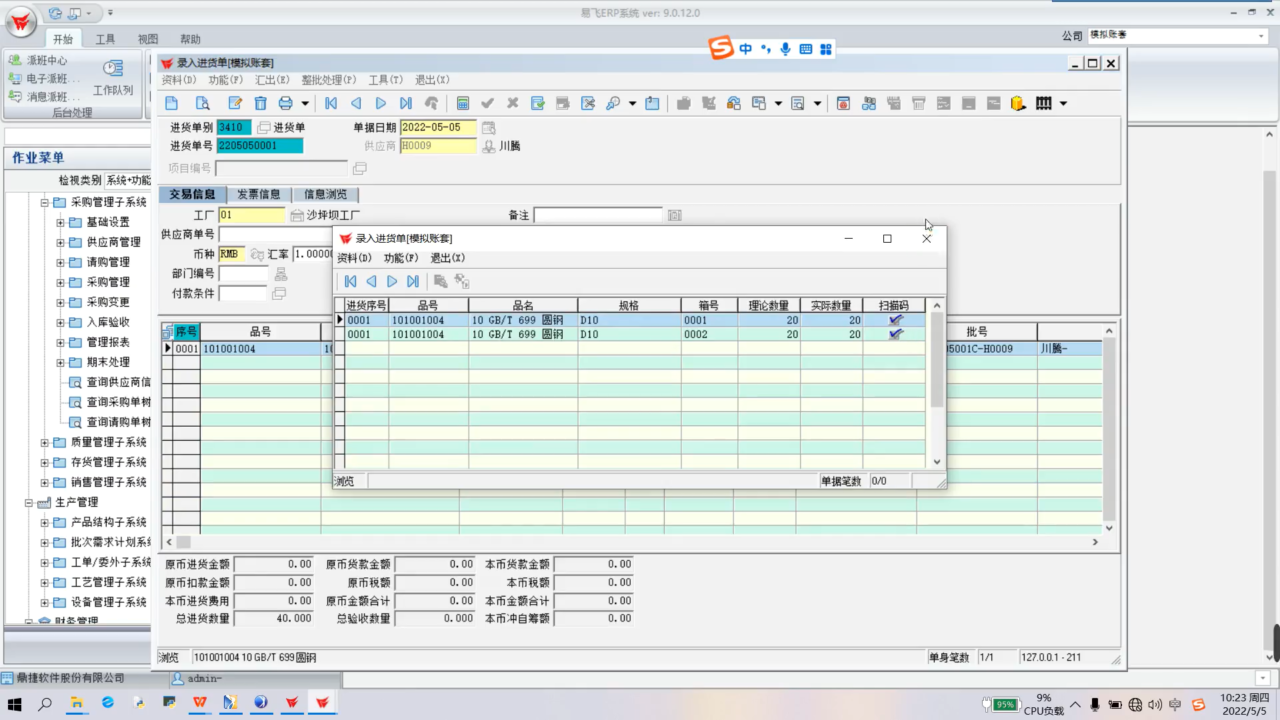Screen dimensions: 1280x720
Task: Click the red calendar icon in main toolbar
Action: pos(843,103)
